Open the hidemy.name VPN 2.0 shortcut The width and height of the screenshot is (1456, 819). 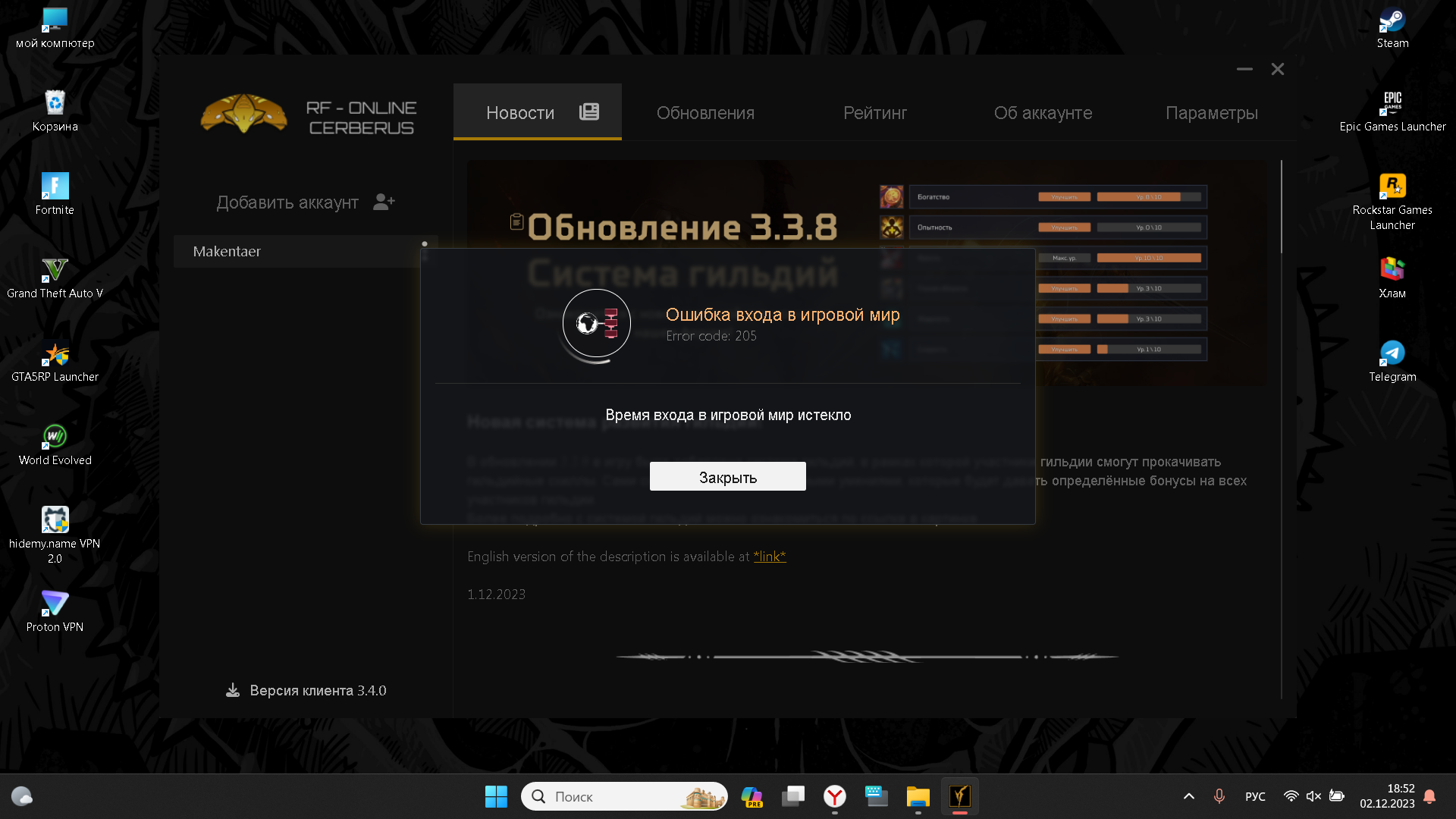55,535
